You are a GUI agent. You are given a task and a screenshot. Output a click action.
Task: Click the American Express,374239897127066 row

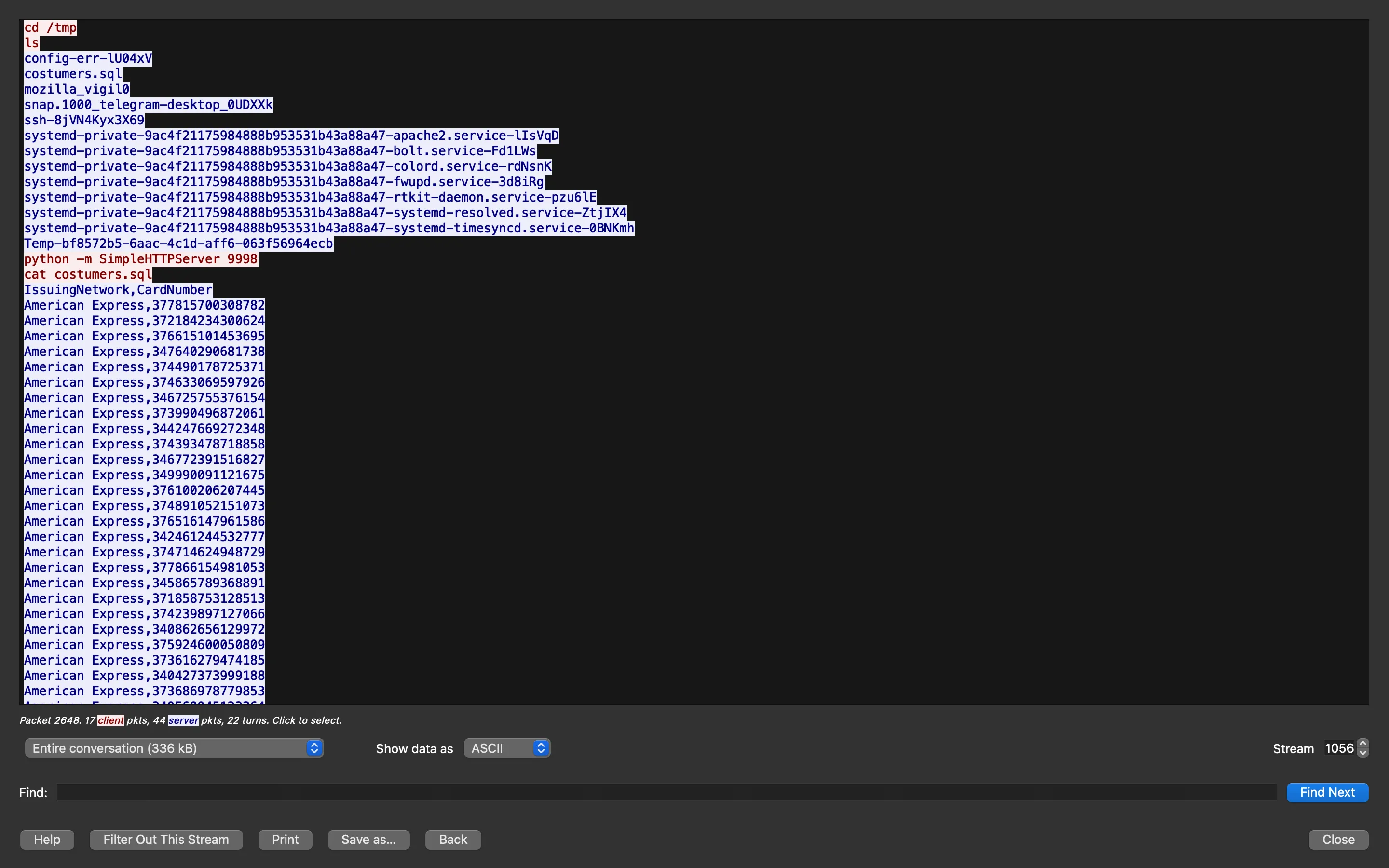click(145, 614)
